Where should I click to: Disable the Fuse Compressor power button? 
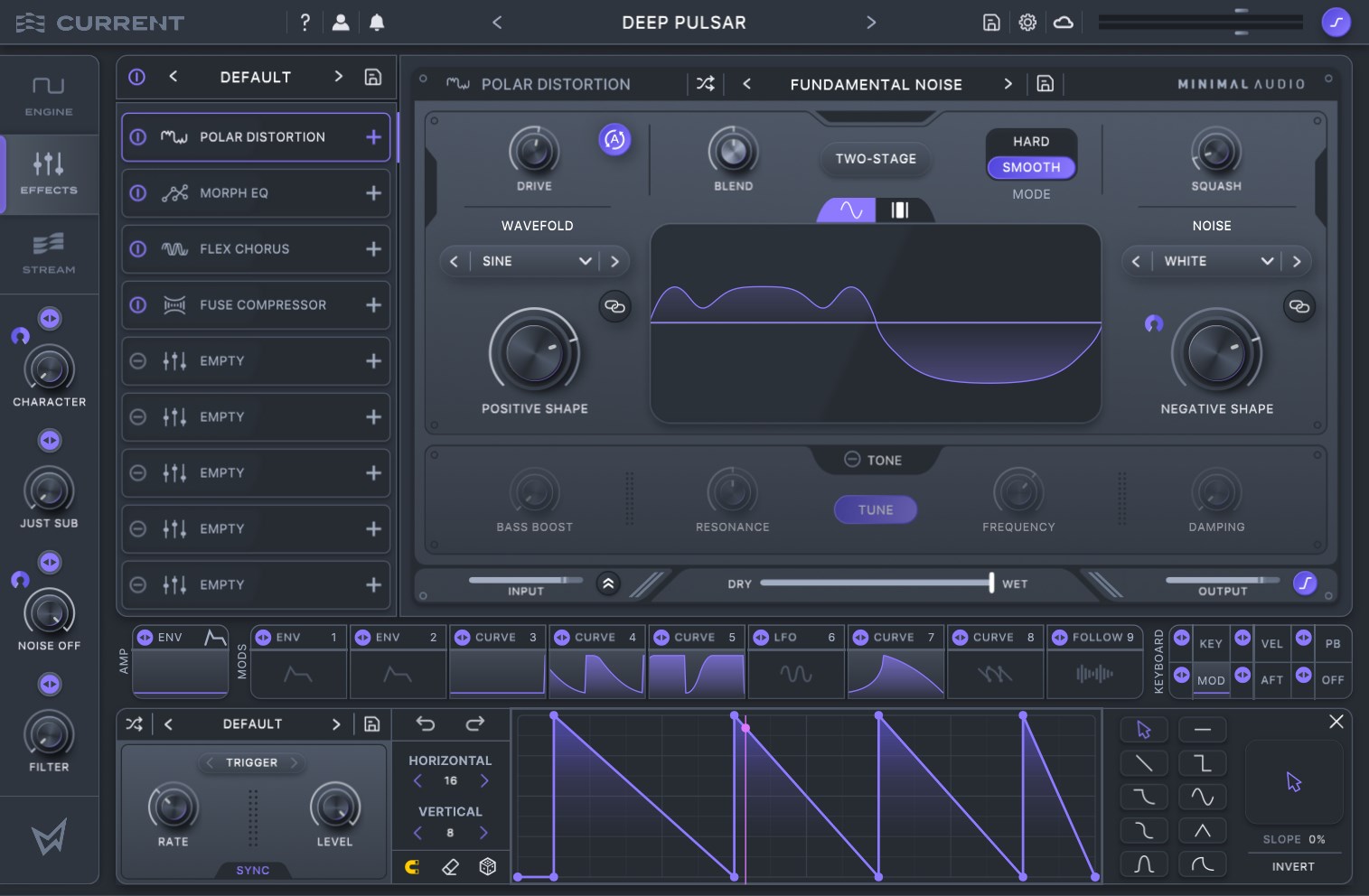point(138,305)
